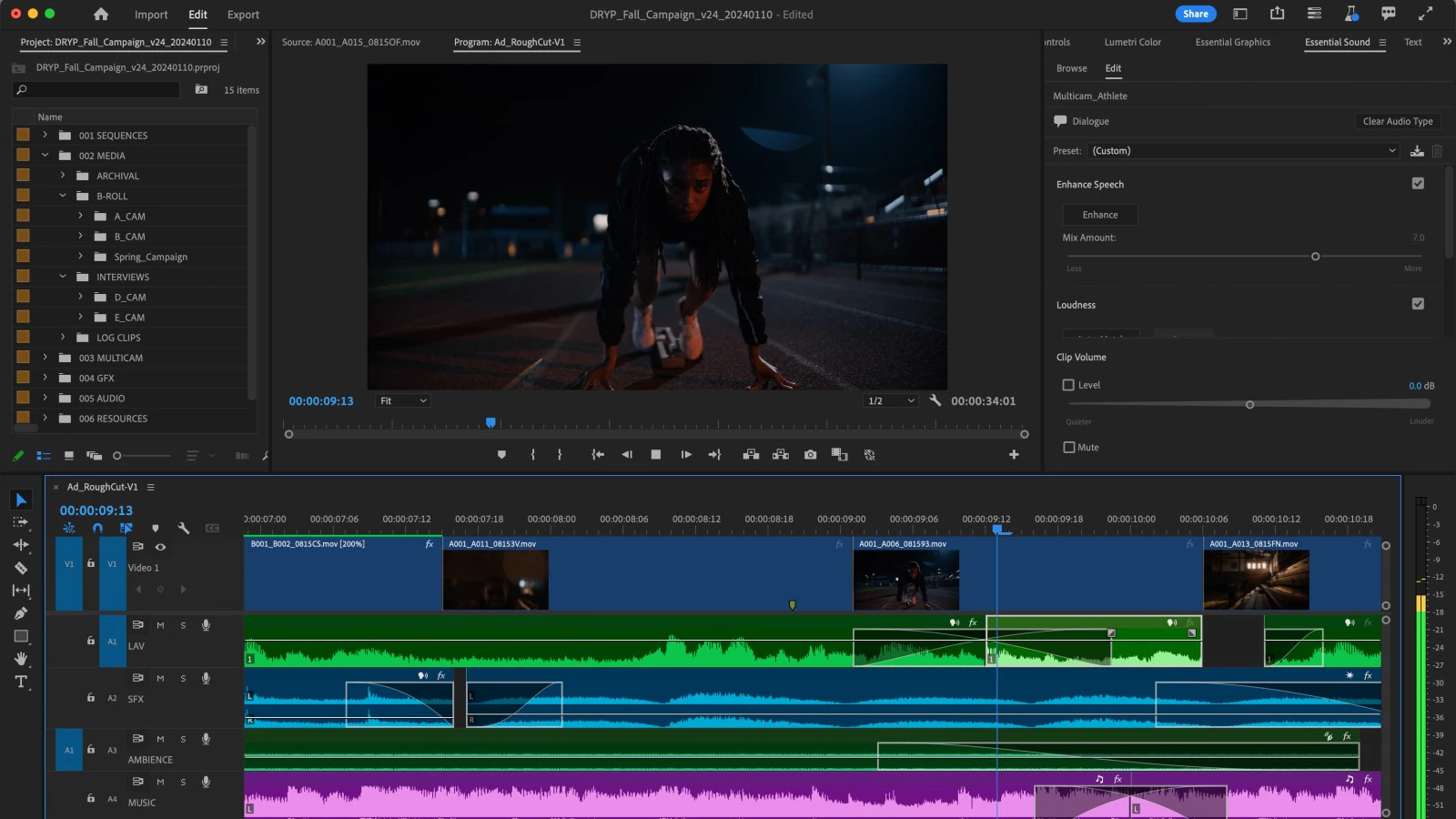Viewport: 1456px width, 819px height.
Task: Expand the 003 MULTICAM bin
Action: (45, 358)
